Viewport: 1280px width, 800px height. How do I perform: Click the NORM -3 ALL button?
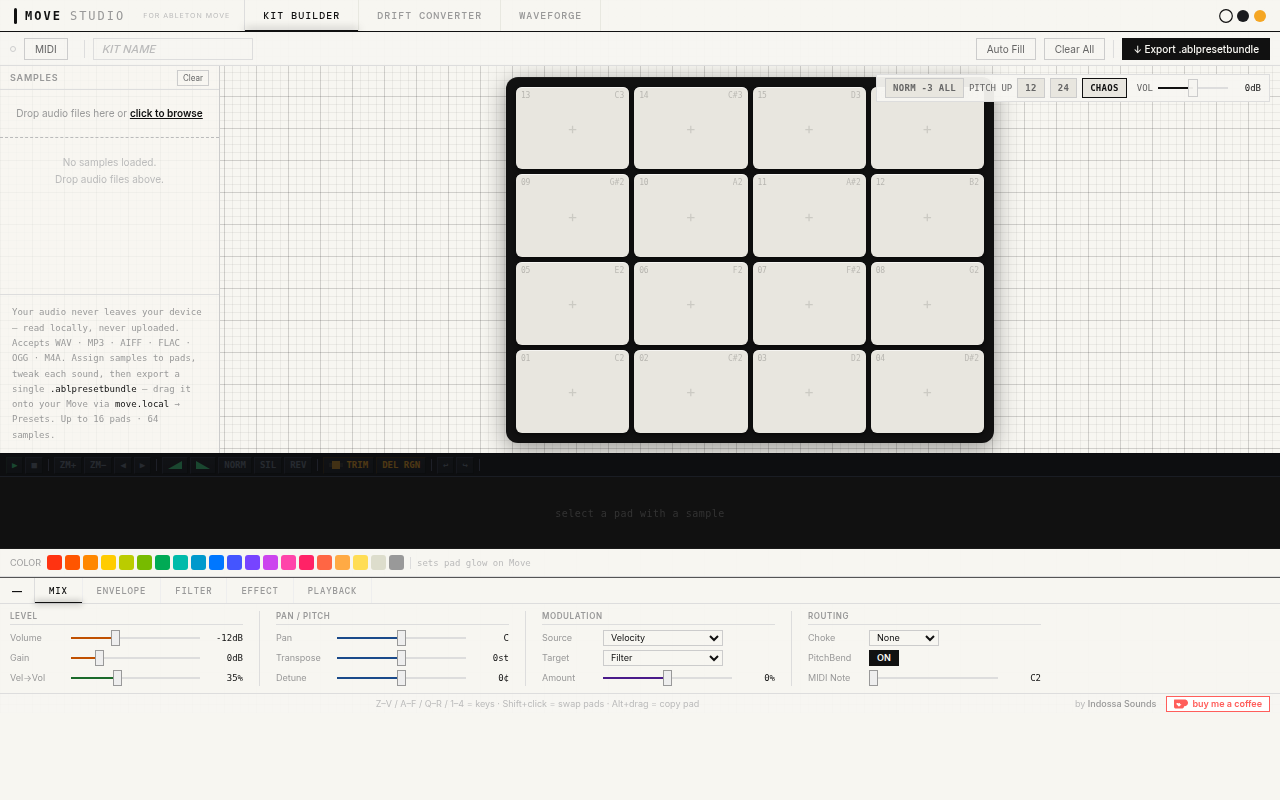point(924,88)
